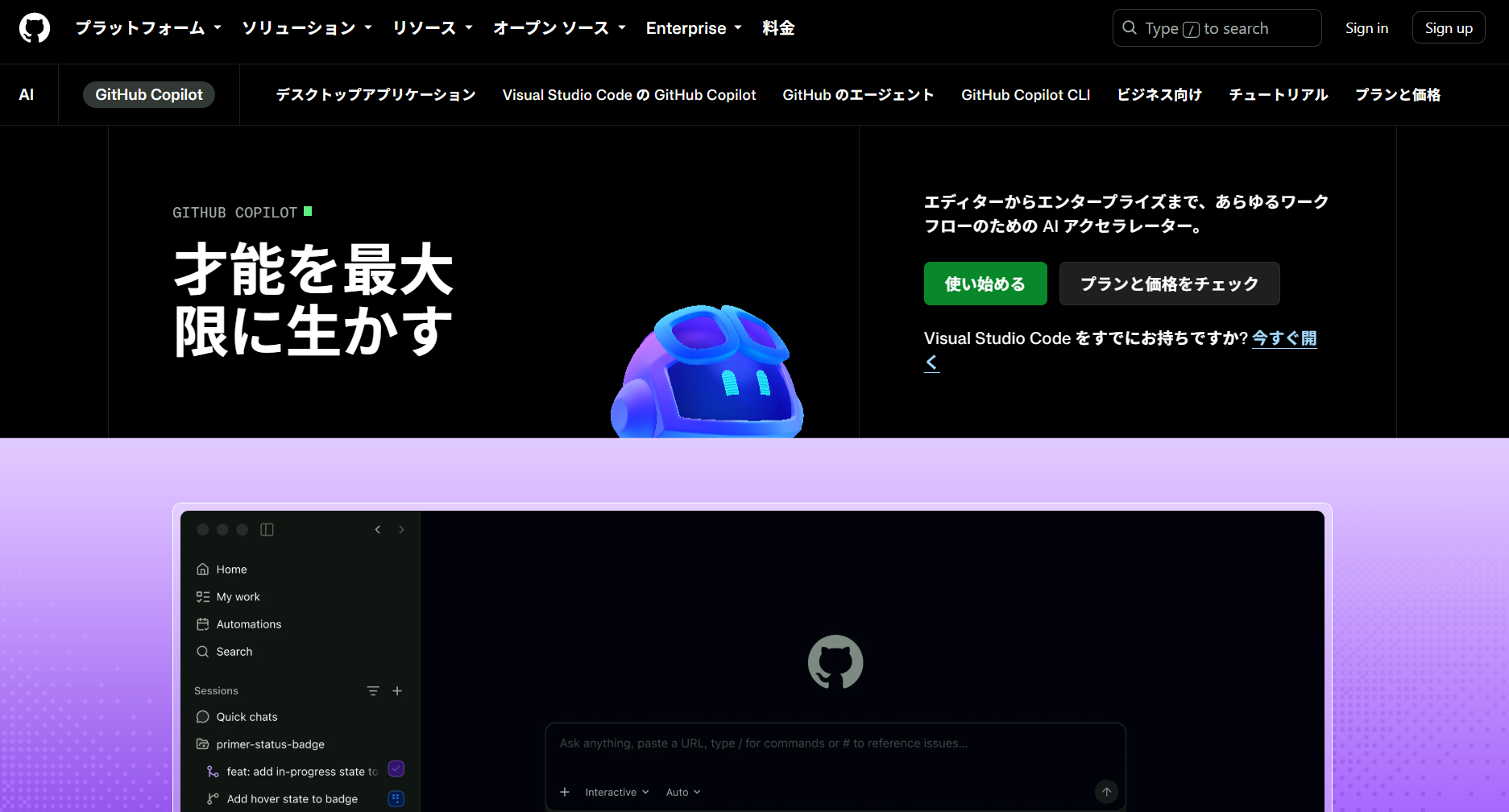This screenshot has width=1509, height=812.
Task: Click the Home house icon
Action: [203, 570]
